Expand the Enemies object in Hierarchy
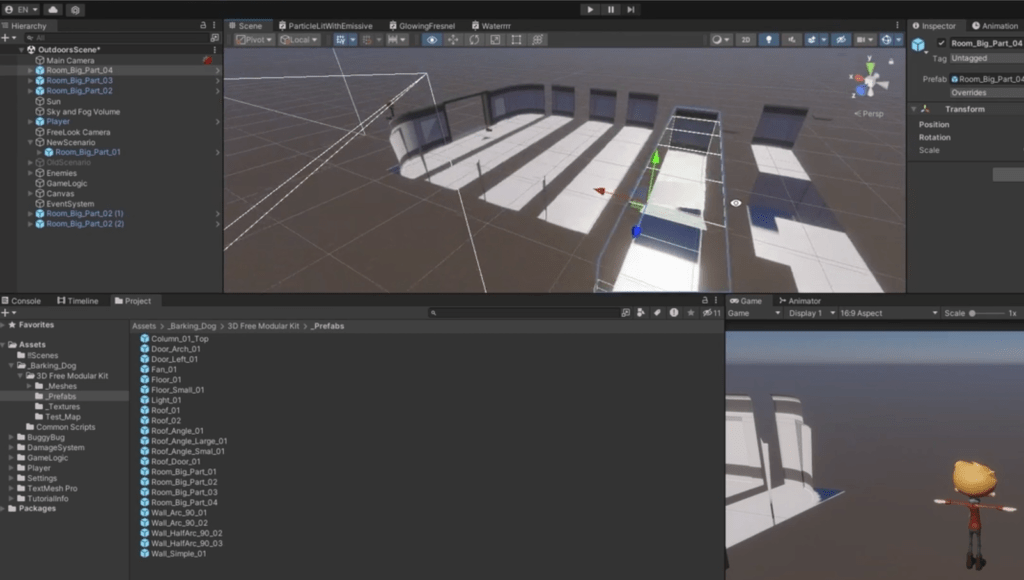This screenshot has height=580, width=1024. click(30, 173)
